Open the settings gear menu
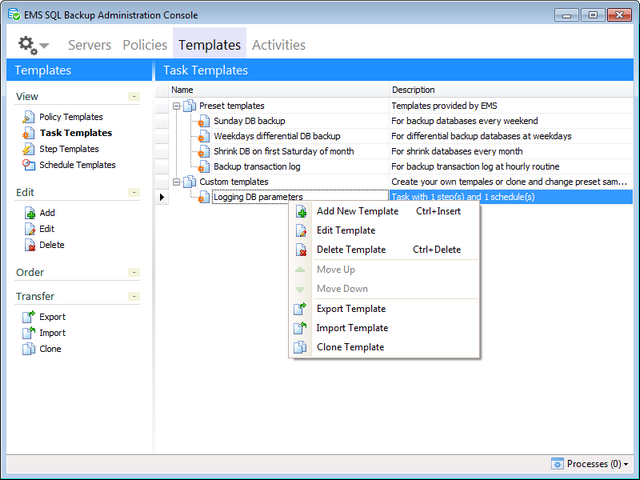Viewport: 640px width, 480px height. click(27, 45)
